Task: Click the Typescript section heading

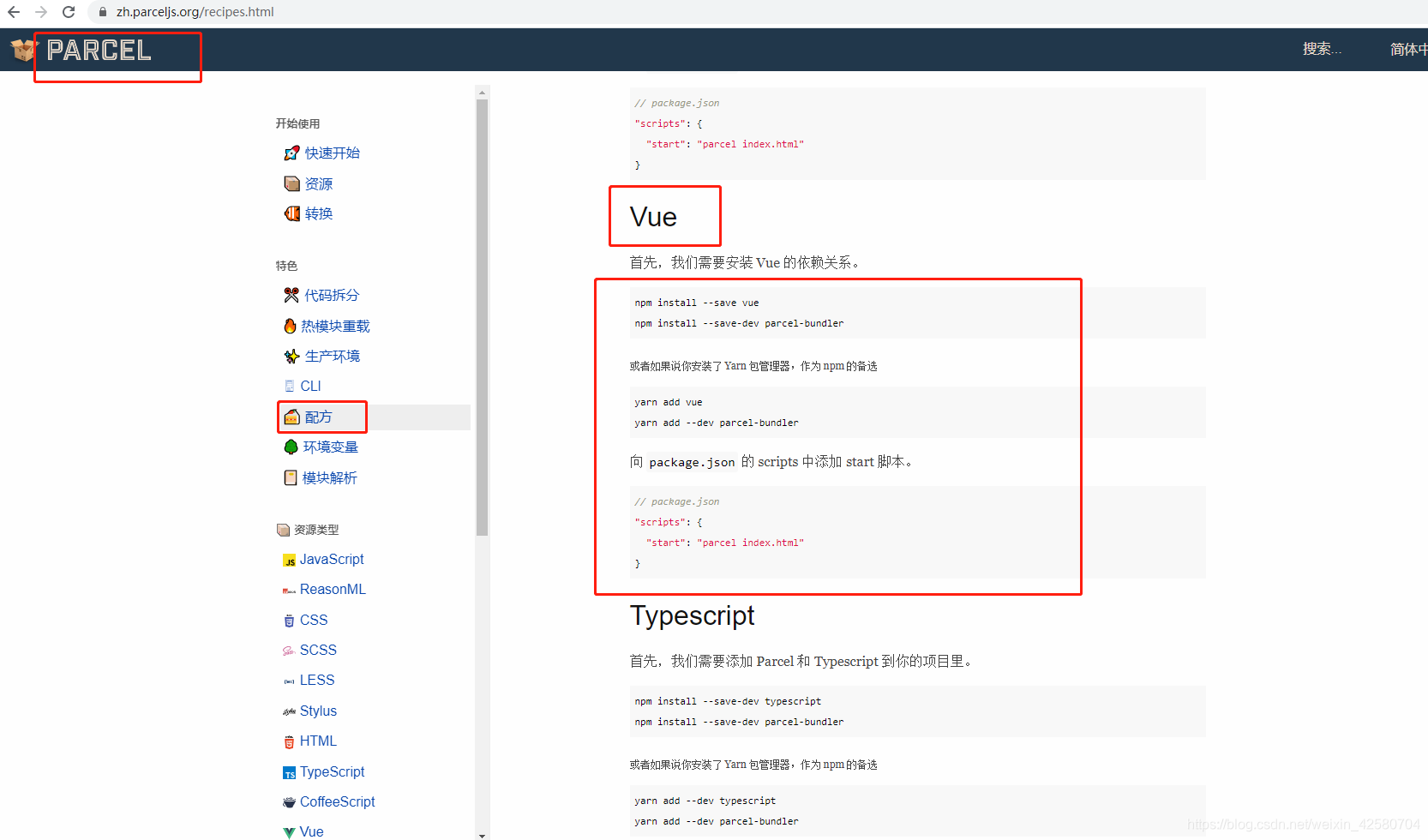Action: [693, 615]
